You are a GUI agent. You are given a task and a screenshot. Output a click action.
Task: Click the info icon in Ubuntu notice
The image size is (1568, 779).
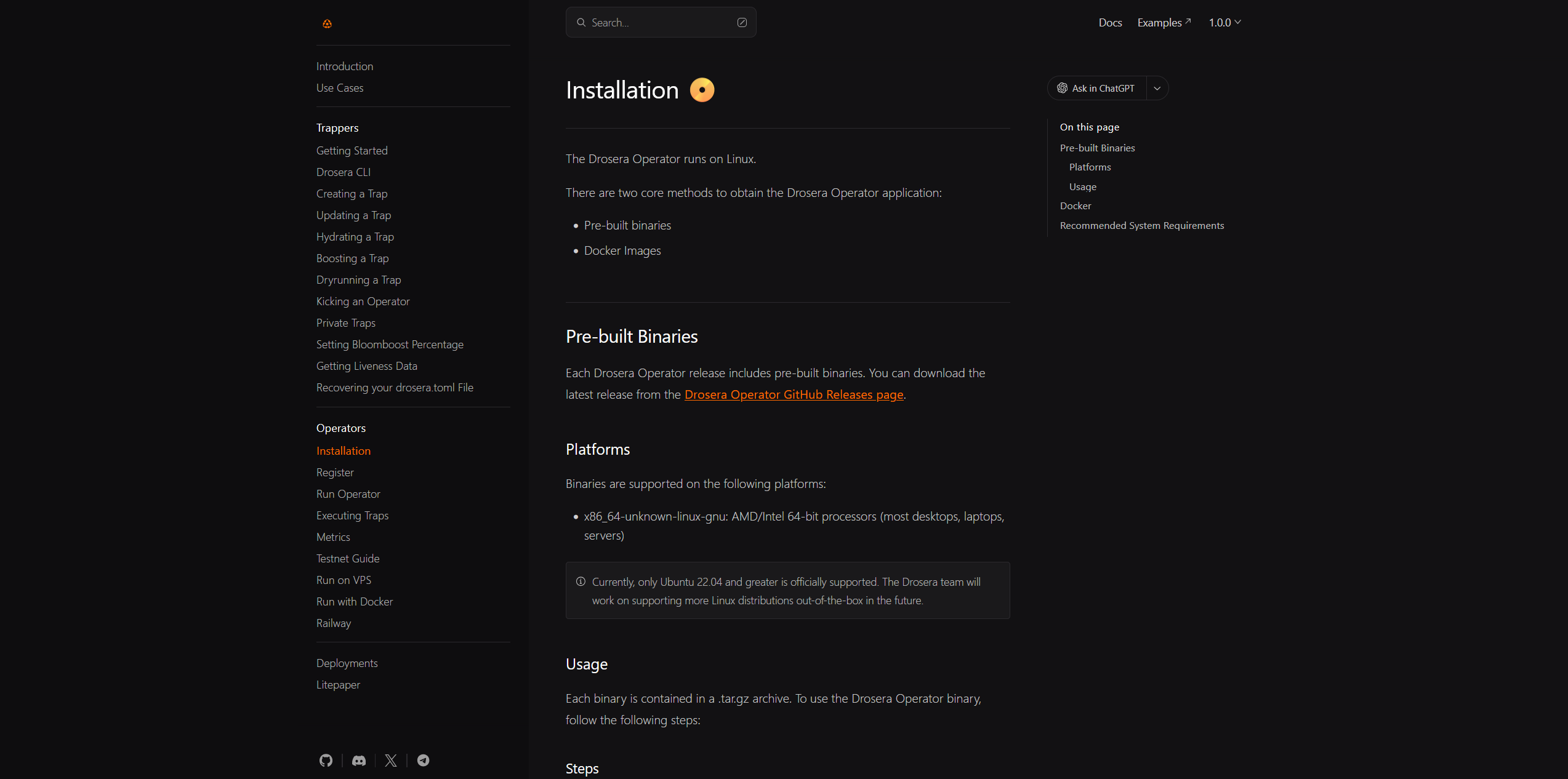[581, 581]
